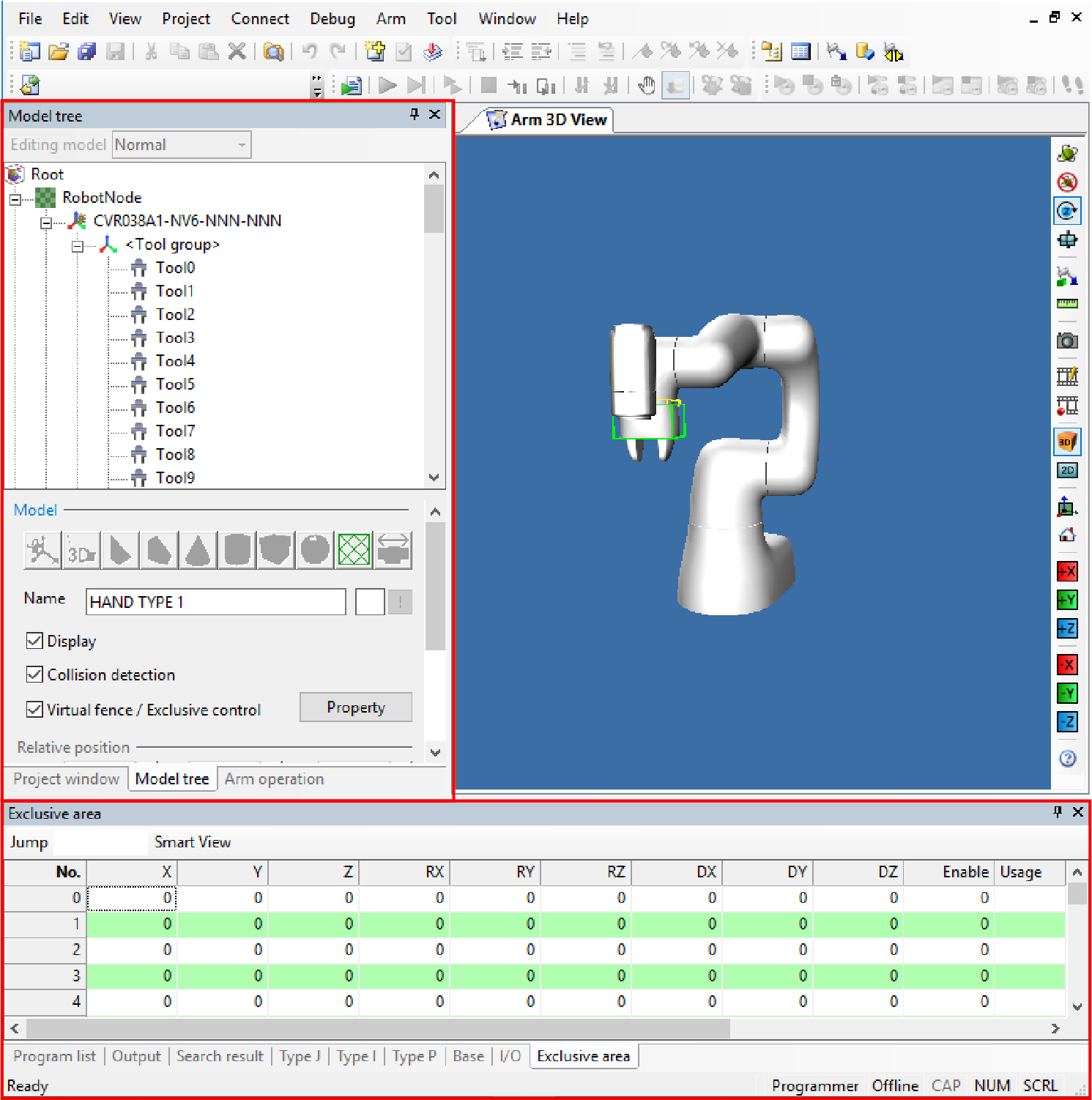The image size is (1092, 1100).
Task: Click the red +X view direction icon
Action: click(1067, 571)
